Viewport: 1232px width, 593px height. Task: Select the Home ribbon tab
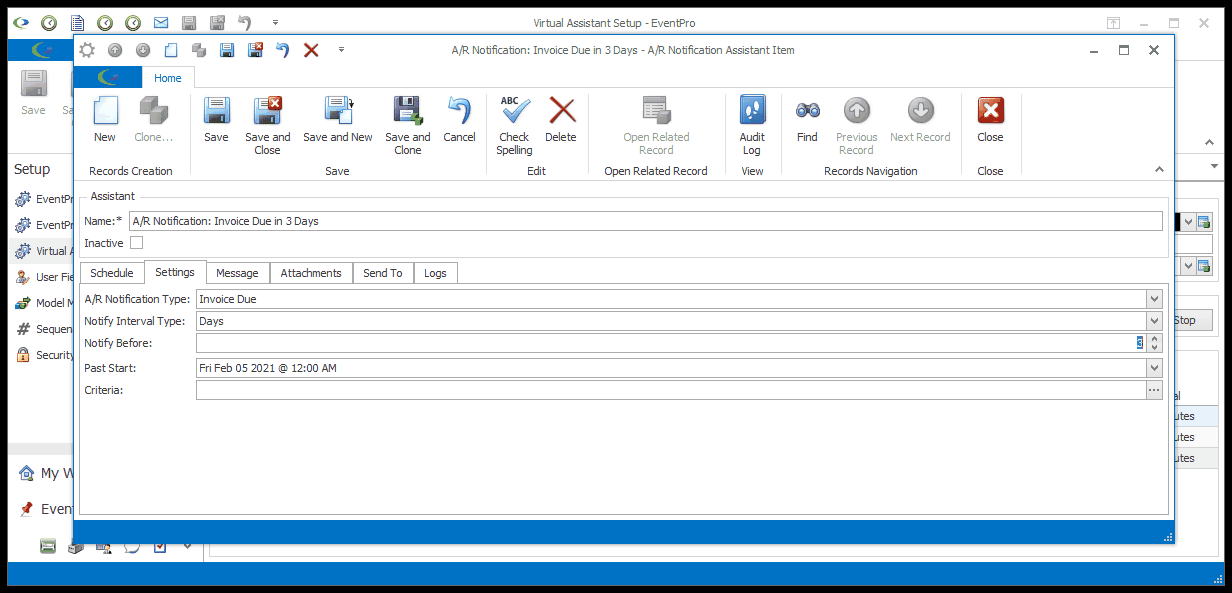coord(168,78)
